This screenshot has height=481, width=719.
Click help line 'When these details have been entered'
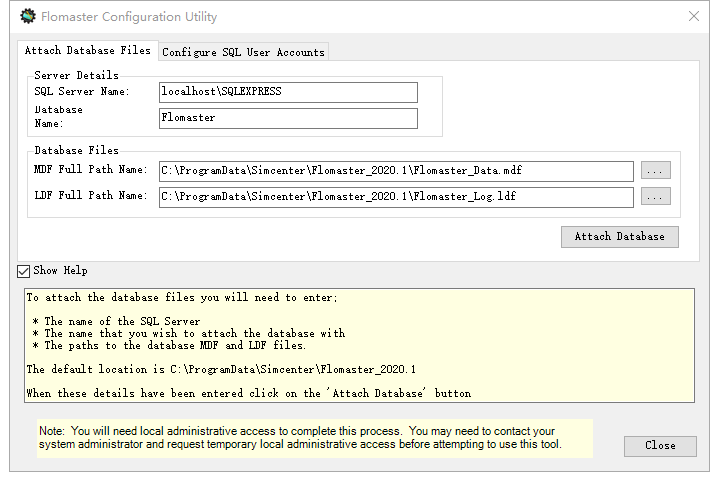pyautogui.click(x=249, y=393)
